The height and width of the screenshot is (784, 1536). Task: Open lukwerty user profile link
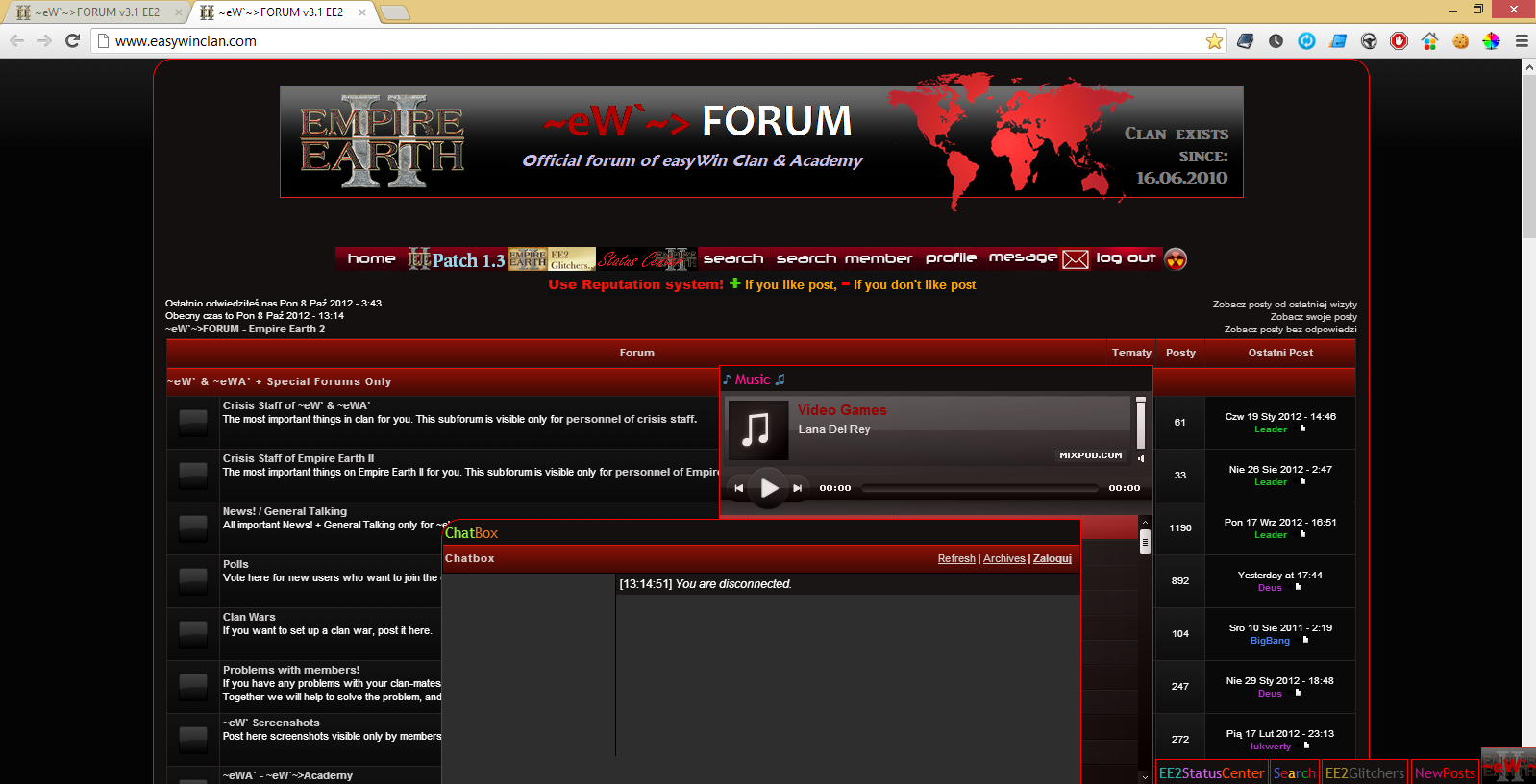coord(1271,747)
